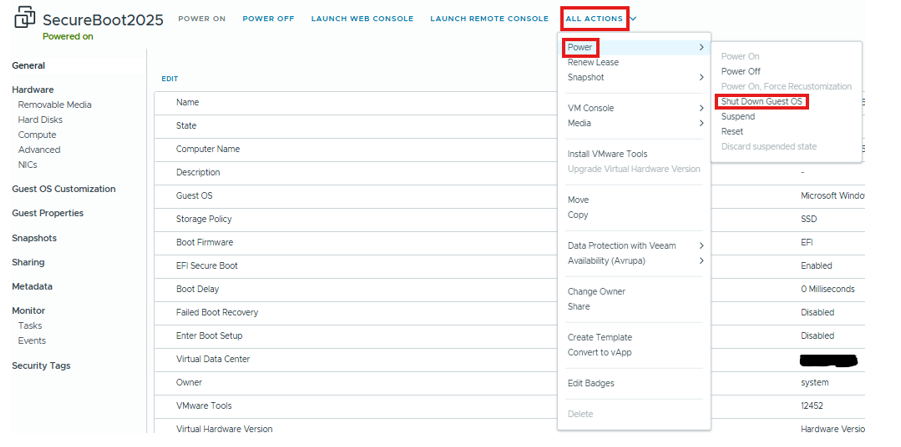This screenshot has width=901, height=447.
Task: Select Reset in the Power submenu
Action: coord(732,132)
